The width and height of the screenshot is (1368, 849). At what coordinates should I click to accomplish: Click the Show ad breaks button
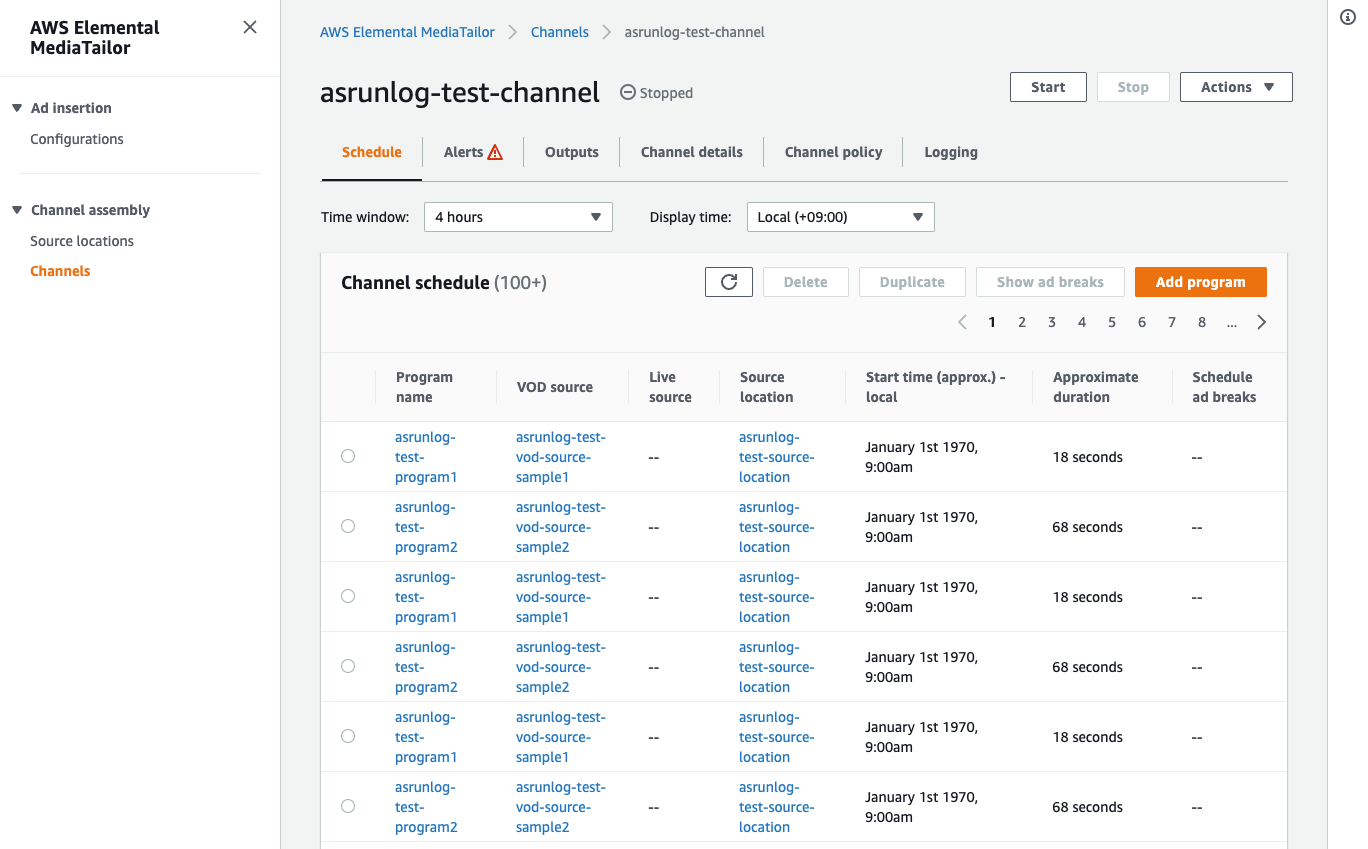pos(1050,282)
